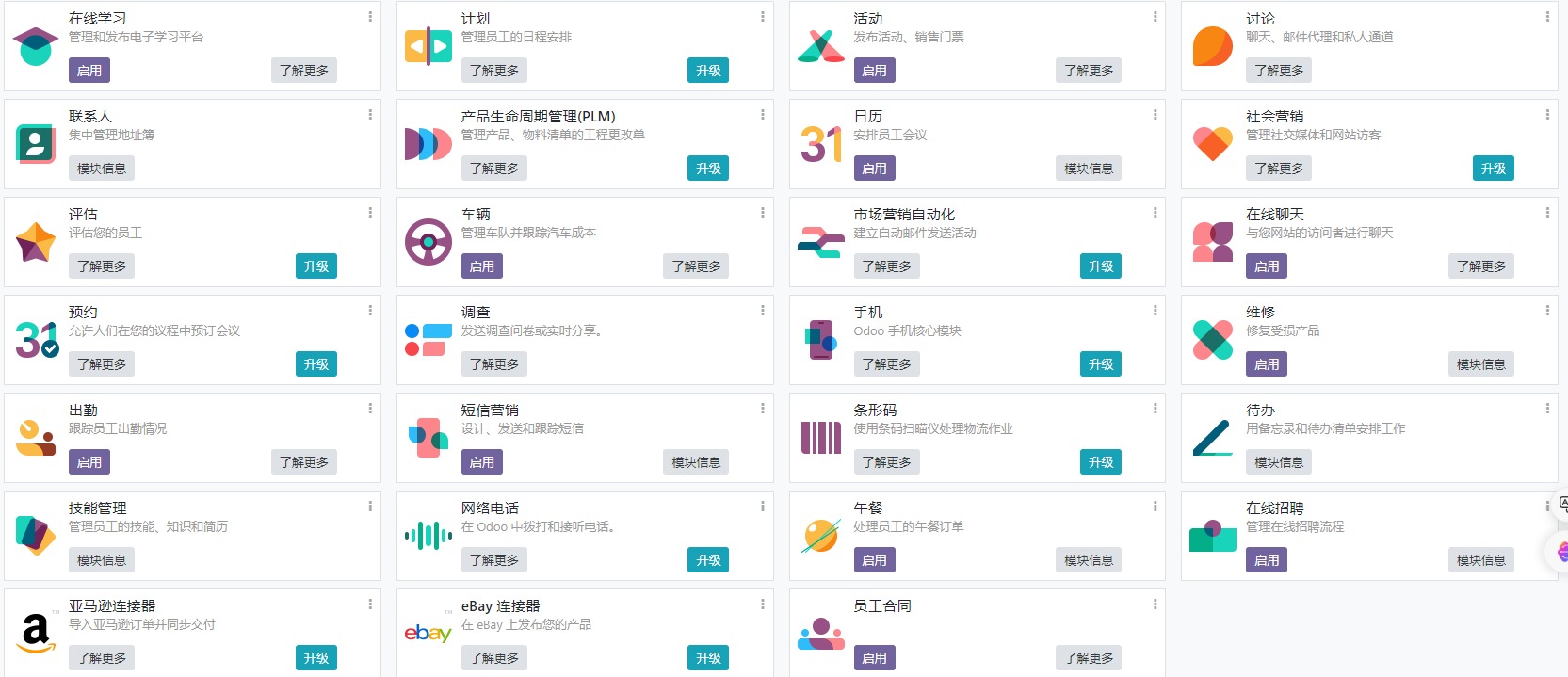Screen dimensions: 1568x677
Task: Click the 社会营销 heart icon
Action: 1213,144
